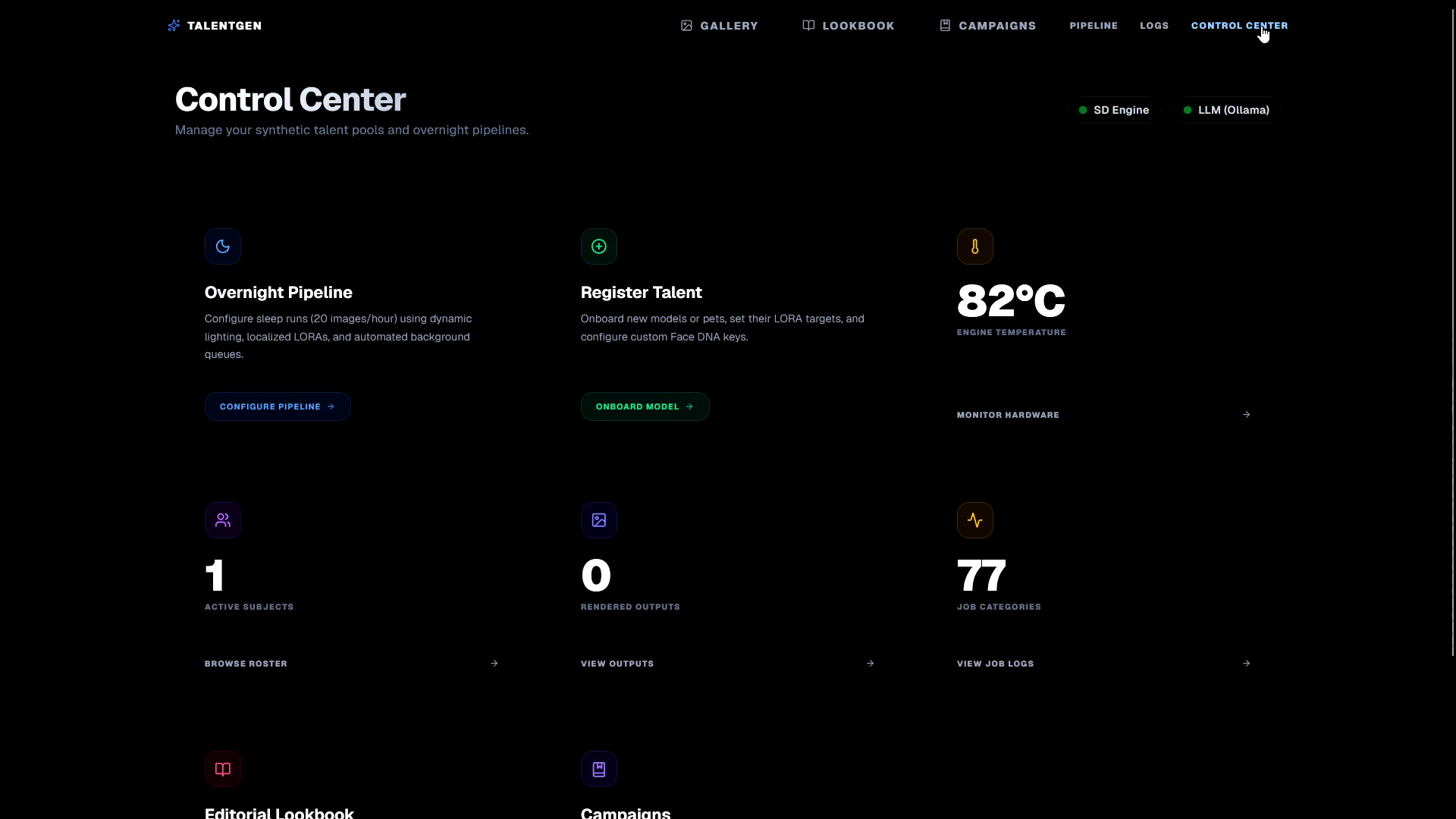1456x819 pixels.
Task: Click the Configure Pipeline button
Action: 278,406
